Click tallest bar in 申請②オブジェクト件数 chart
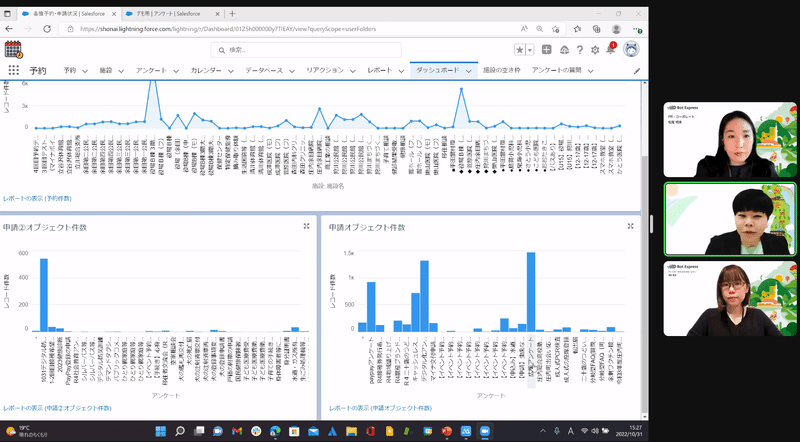This screenshot has height=442, width=800. 44,295
